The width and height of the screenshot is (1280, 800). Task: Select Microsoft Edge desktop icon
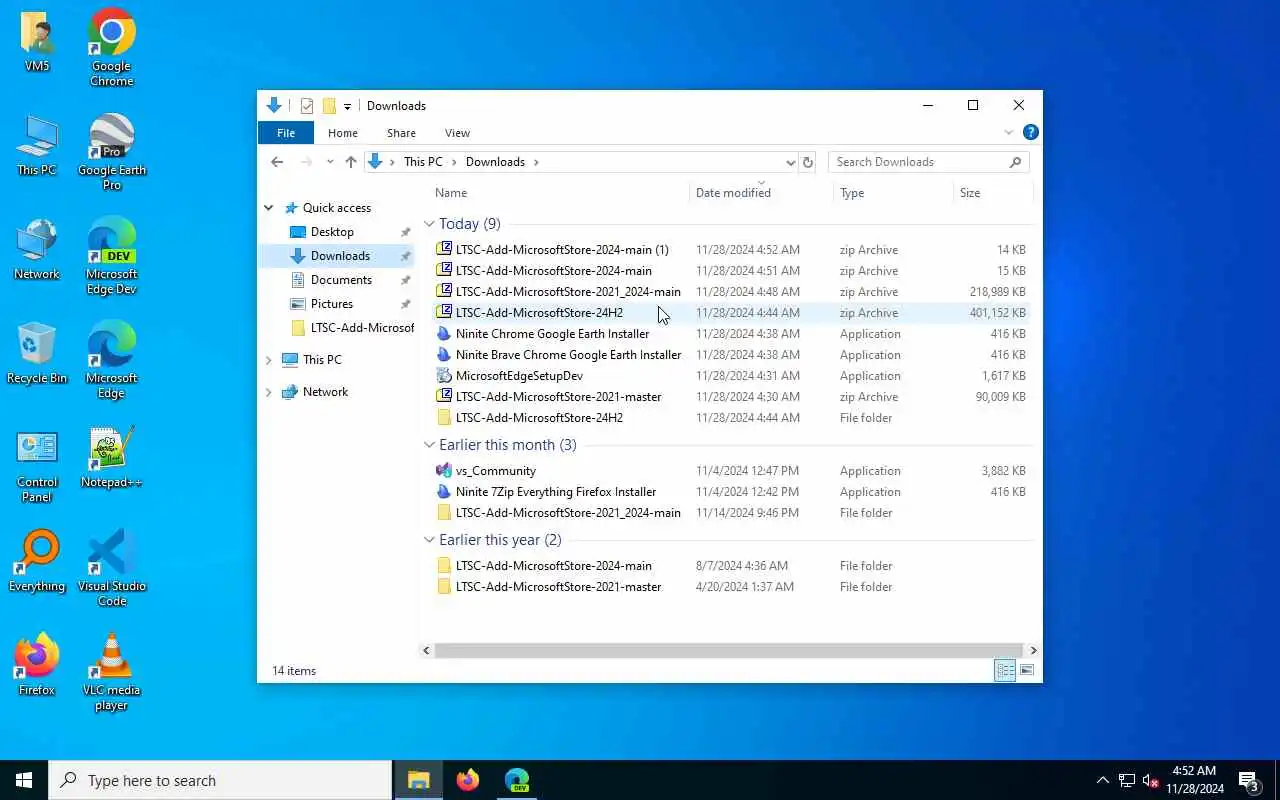coord(111,360)
